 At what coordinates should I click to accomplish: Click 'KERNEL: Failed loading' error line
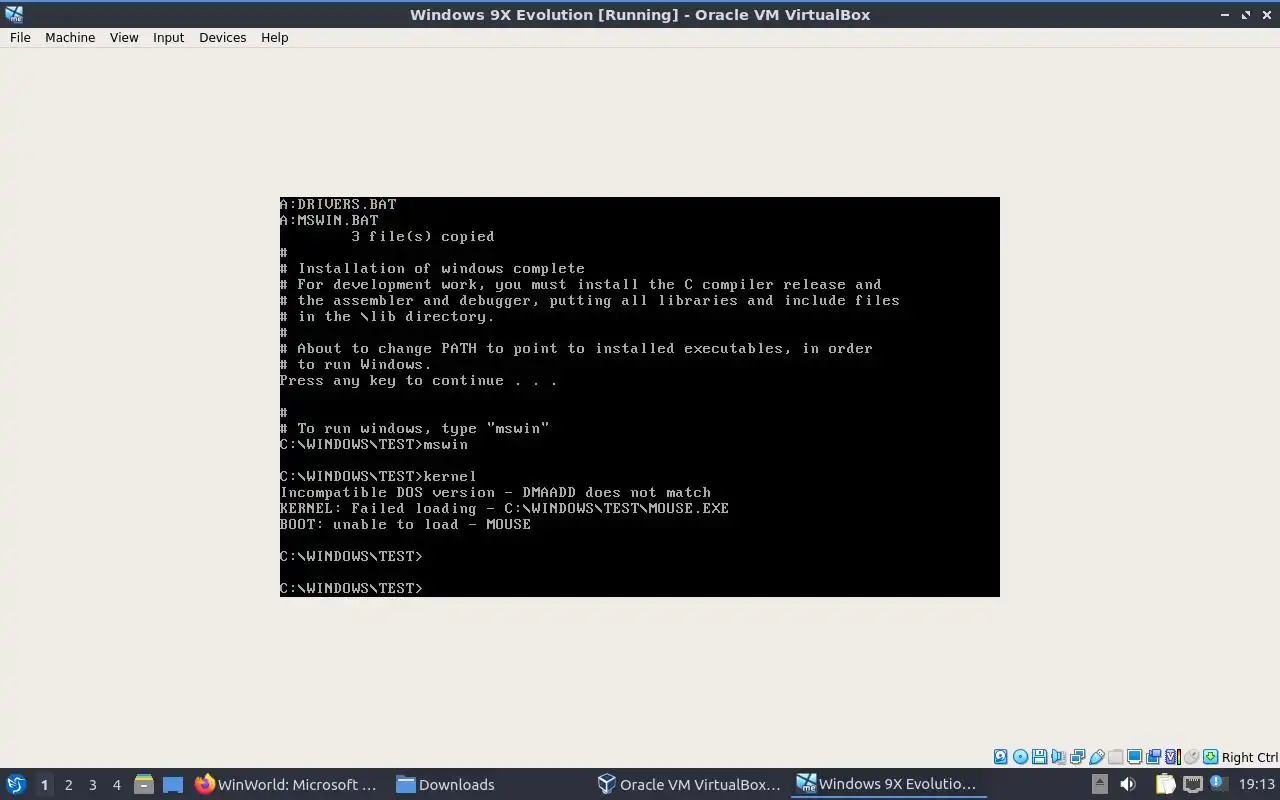click(504, 508)
